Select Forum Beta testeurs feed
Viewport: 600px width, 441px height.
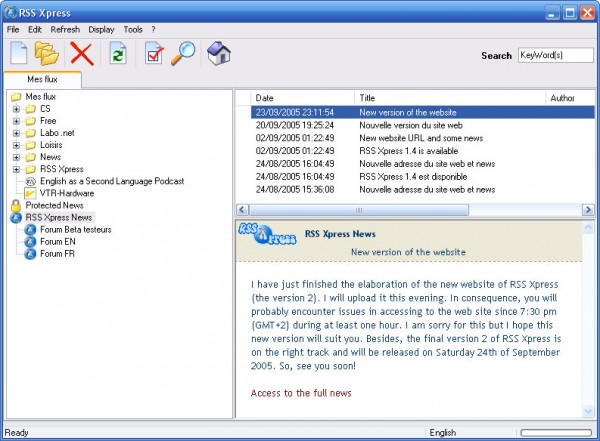coord(75,229)
